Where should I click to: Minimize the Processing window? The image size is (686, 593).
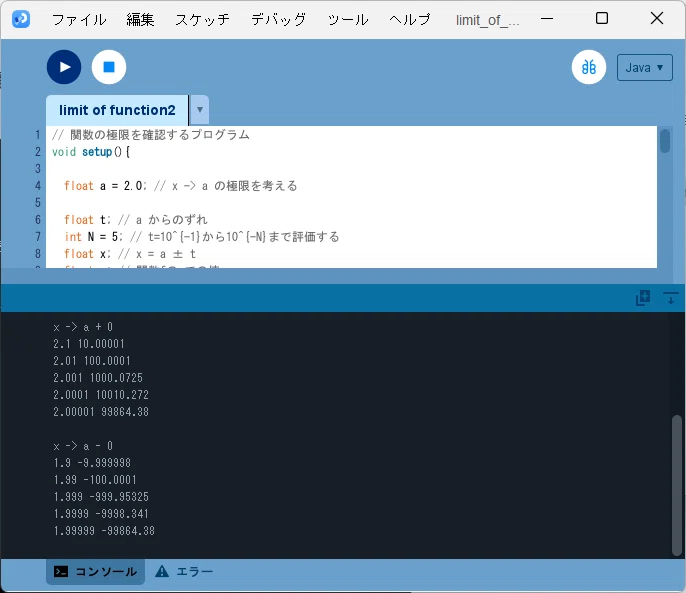[x=547, y=19]
